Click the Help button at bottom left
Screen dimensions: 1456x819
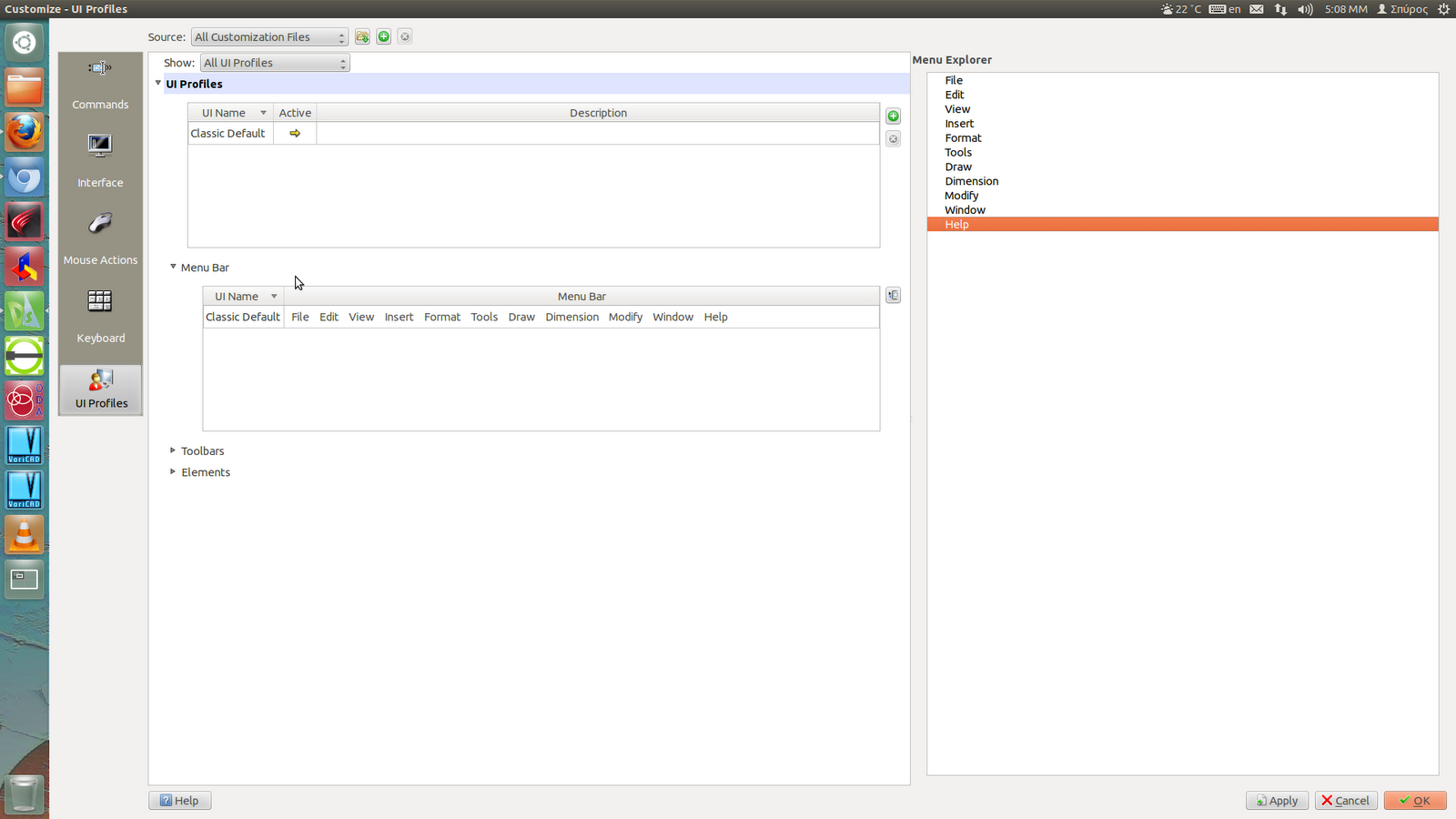point(180,801)
